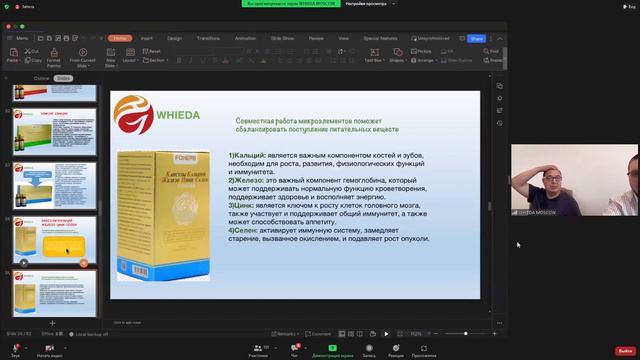Click green screen share button in Zoom
The image size is (640, 360).
pos(333,350)
